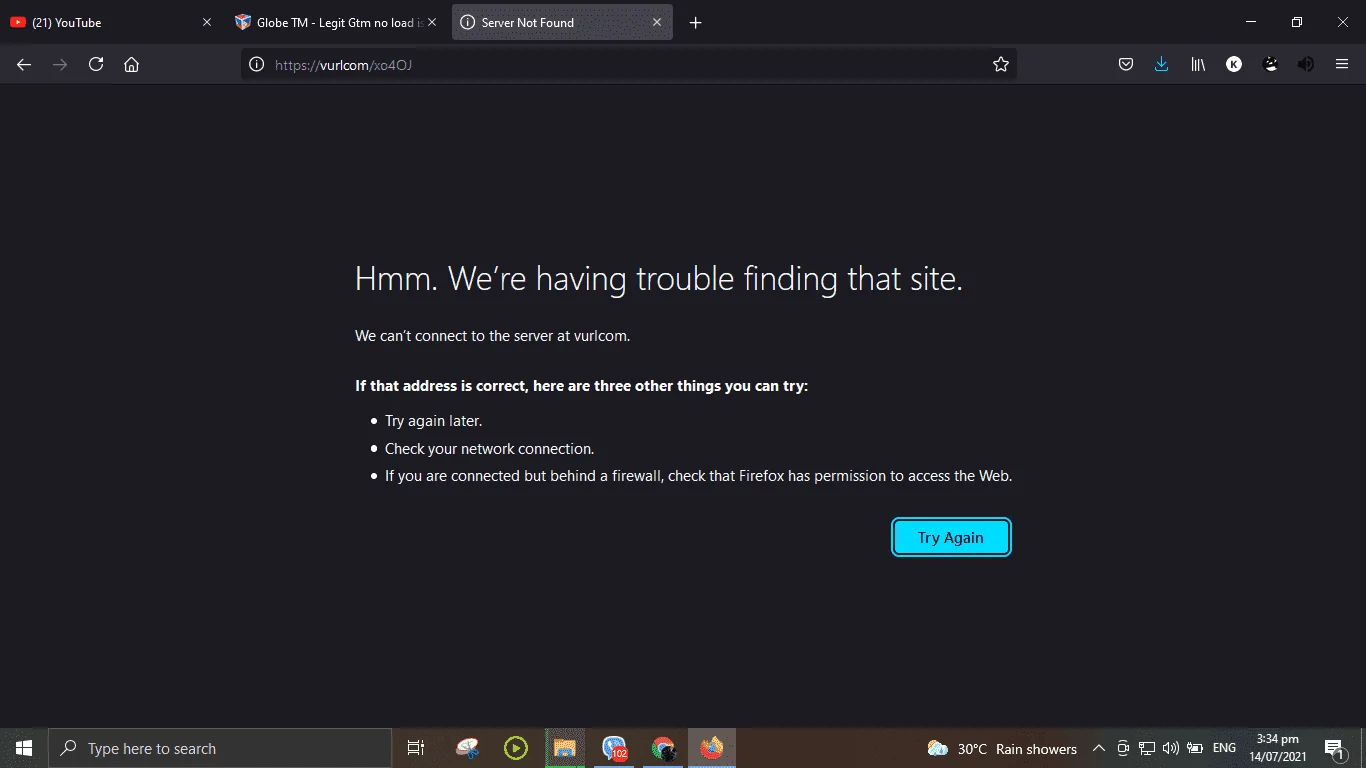Click the 'Try again later.' bullet

(x=433, y=421)
